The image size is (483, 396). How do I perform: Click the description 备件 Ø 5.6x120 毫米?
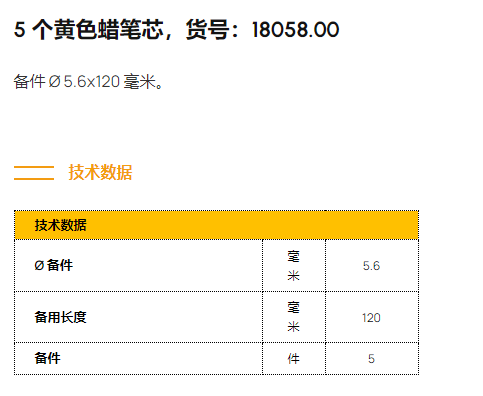click(x=88, y=82)
